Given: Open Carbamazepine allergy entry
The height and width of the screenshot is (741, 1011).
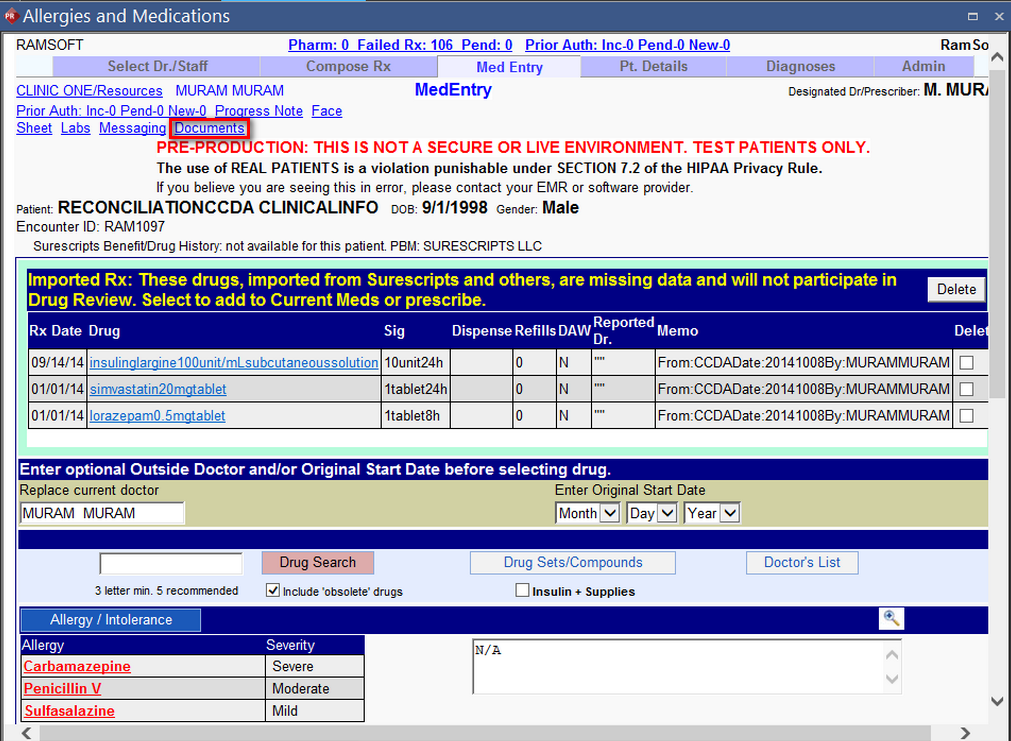Looking at the screenshot, I should pos(77,667).
